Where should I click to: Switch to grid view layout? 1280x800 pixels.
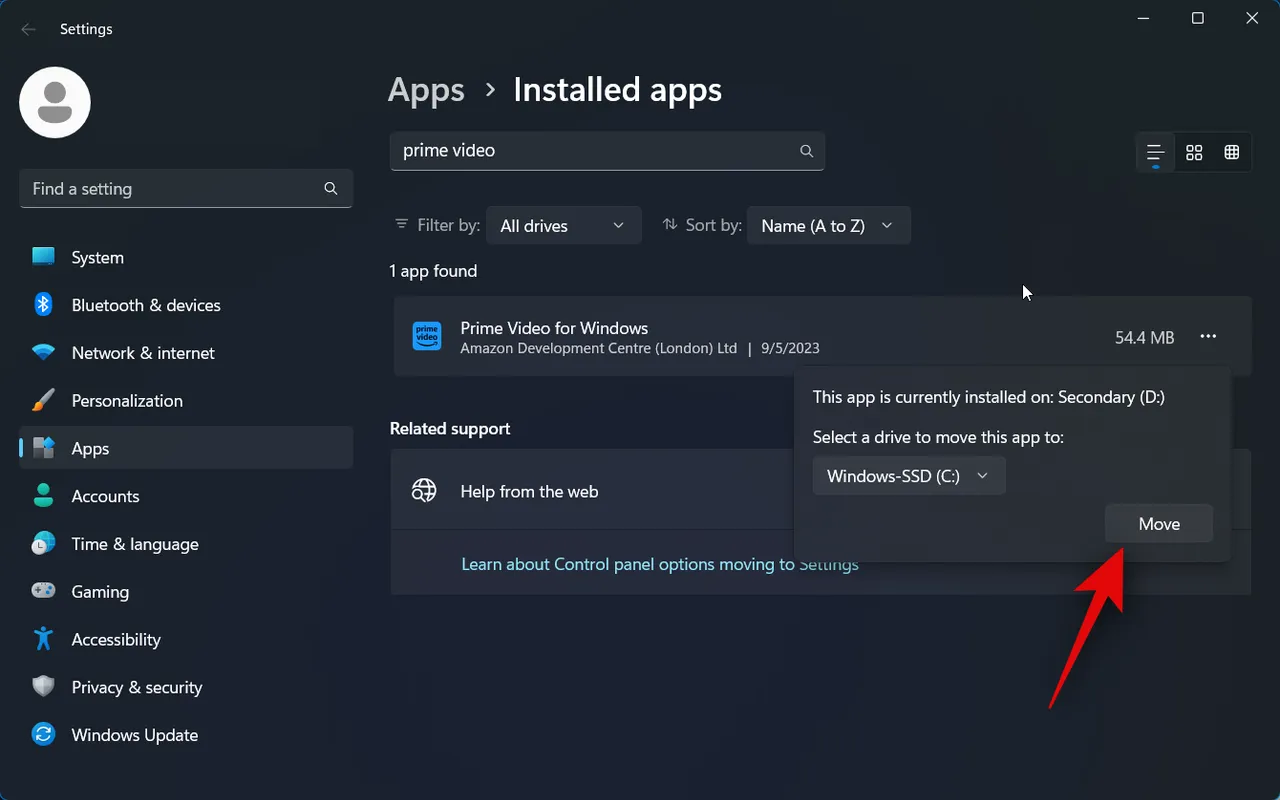point(1194,153)
